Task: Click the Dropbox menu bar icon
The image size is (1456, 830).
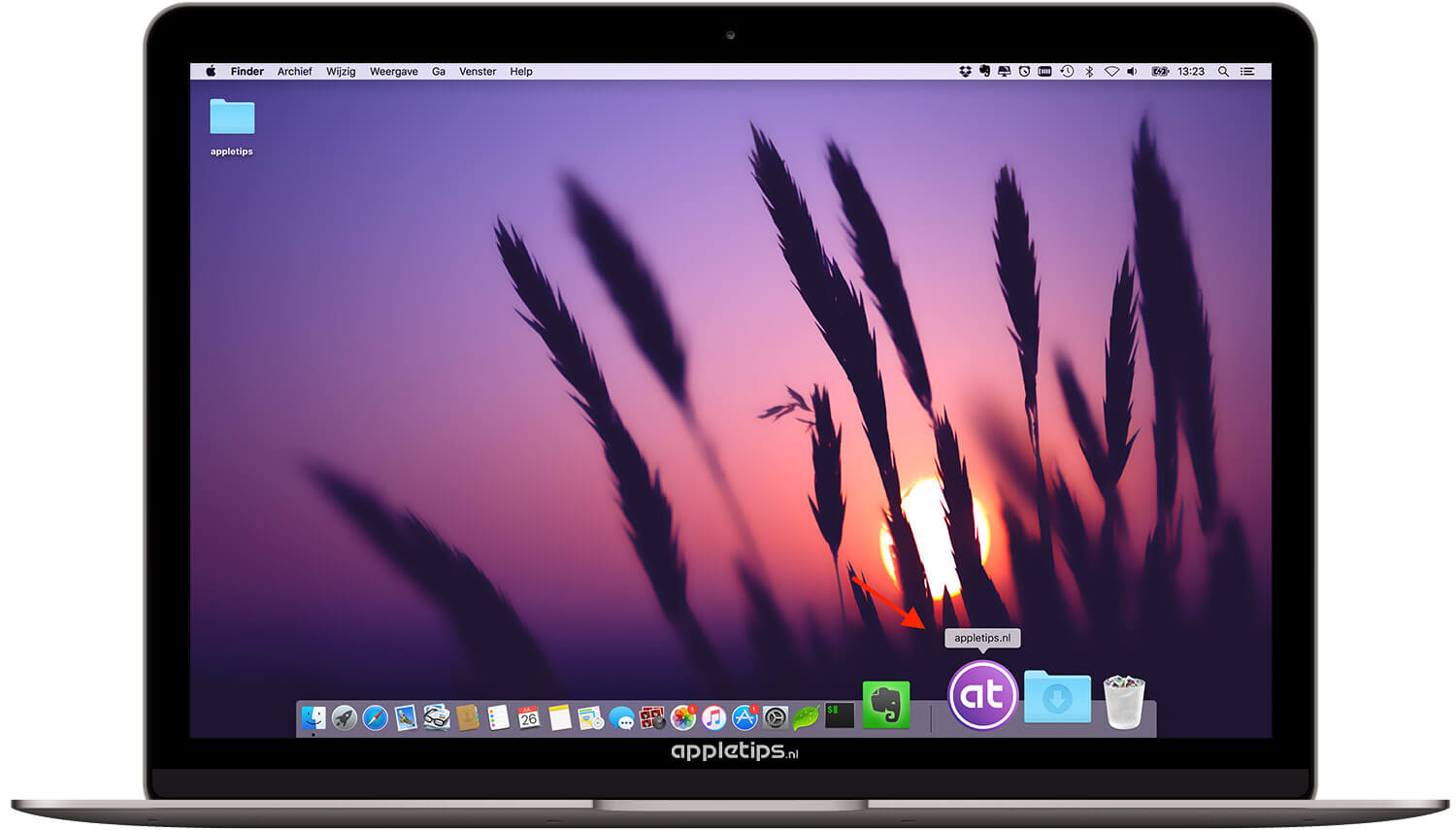Action: point(965,72)
